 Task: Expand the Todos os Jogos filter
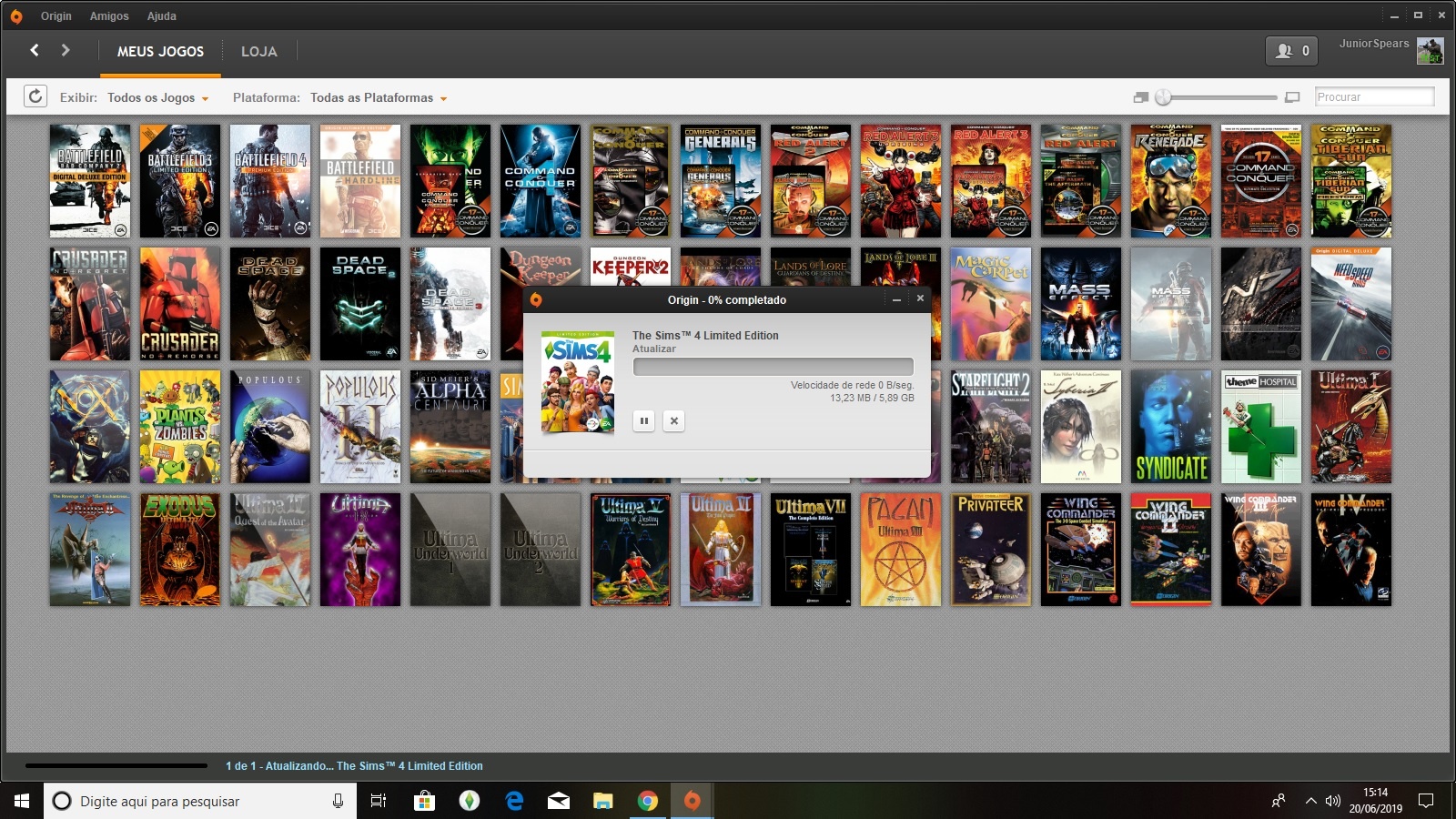[x=157, y=97]
